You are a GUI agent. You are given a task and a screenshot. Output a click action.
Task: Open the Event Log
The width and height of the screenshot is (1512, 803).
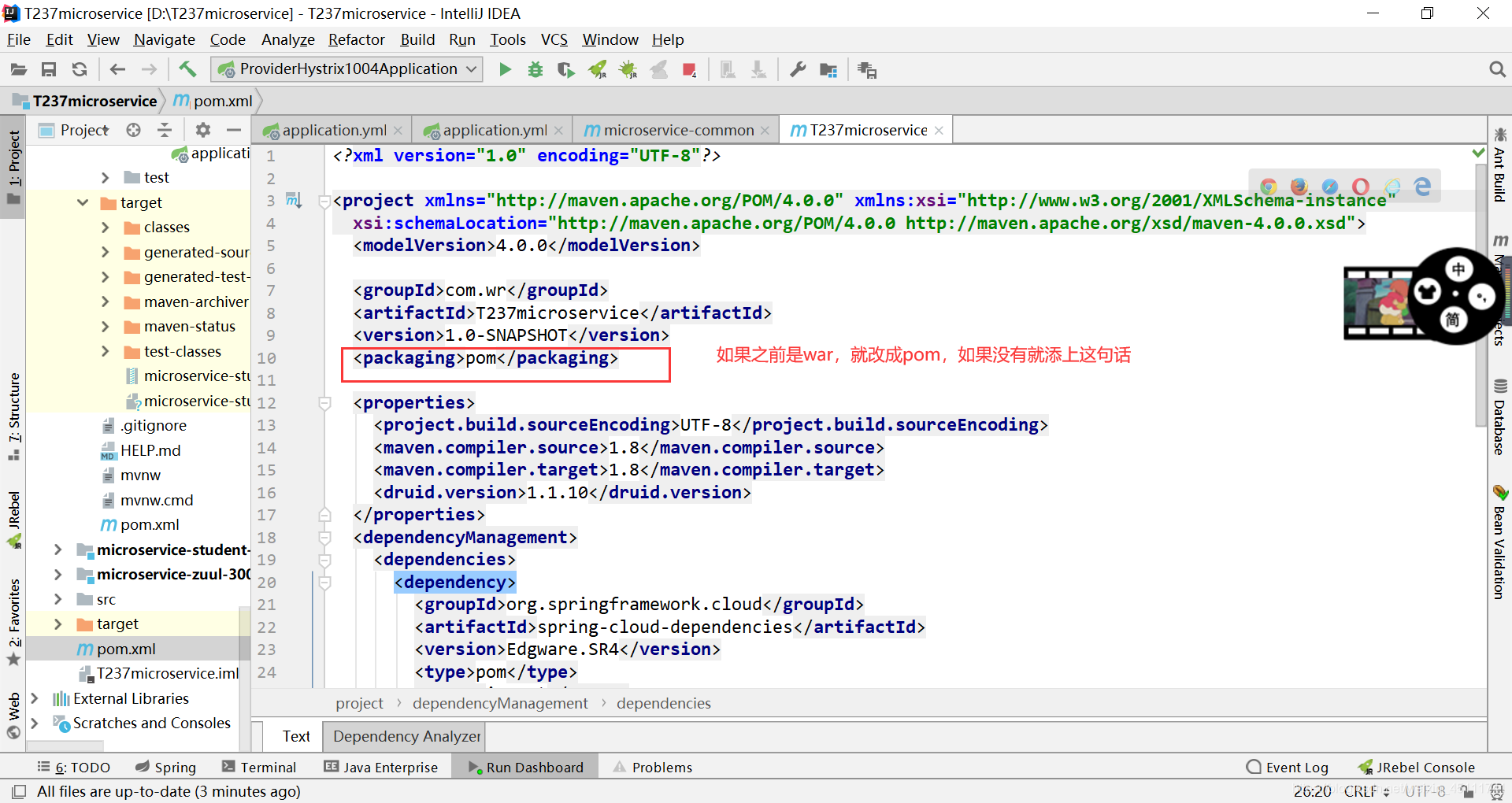pos(1288,767)
